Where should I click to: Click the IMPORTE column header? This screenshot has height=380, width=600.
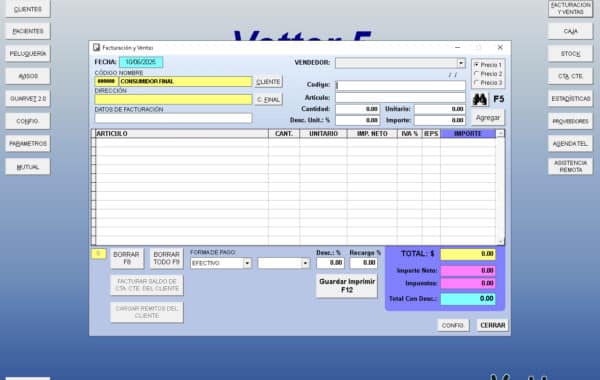[468, 134]
